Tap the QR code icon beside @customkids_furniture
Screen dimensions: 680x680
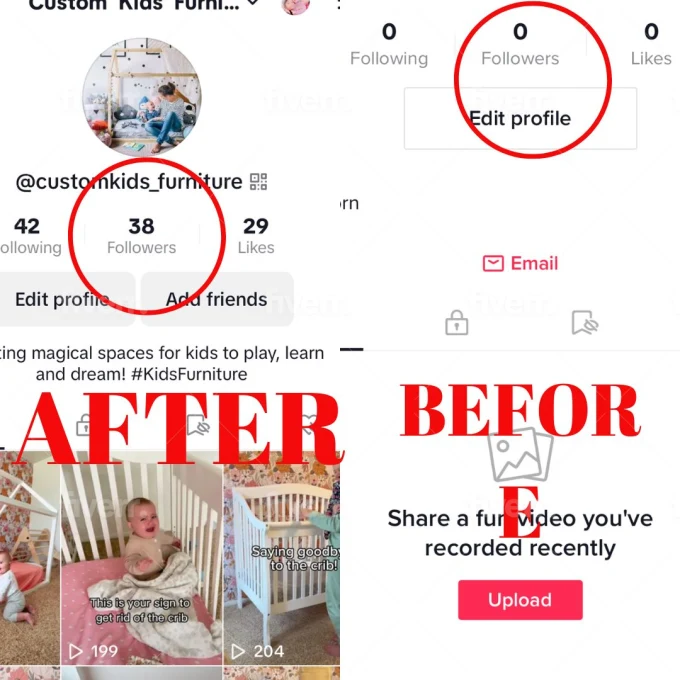pos(258,182)
